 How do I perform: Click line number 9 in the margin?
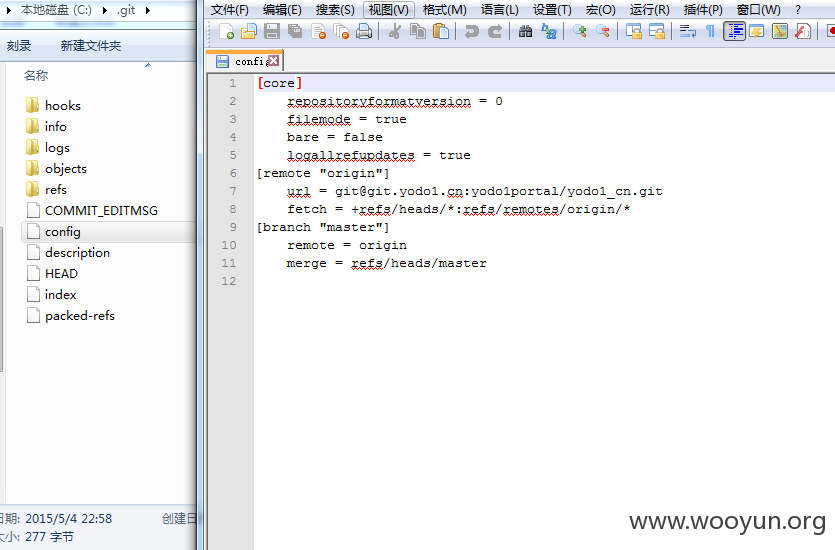[233, 227]
